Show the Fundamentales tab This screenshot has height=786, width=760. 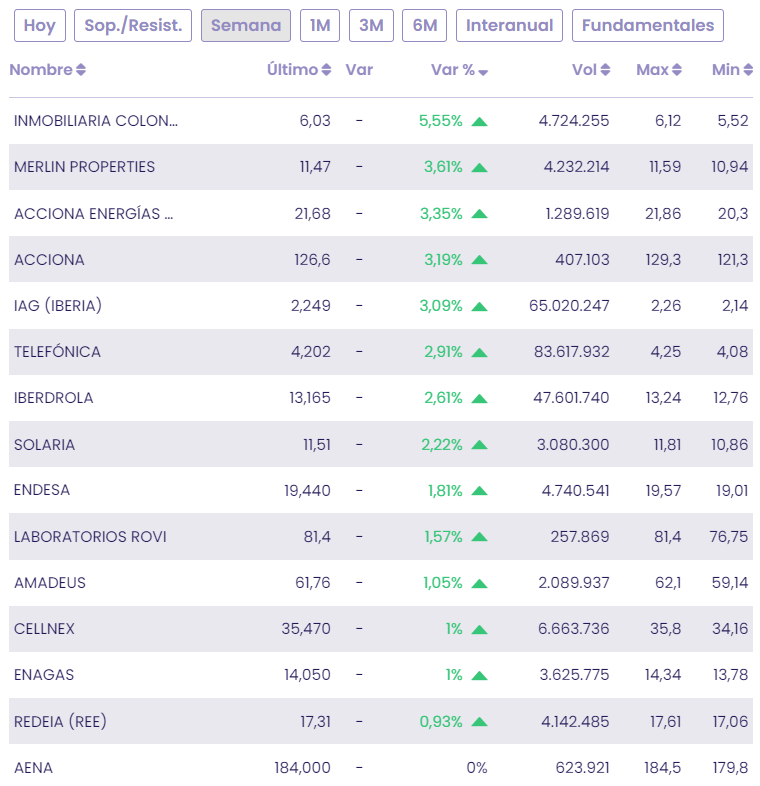[x=648, y=26]
